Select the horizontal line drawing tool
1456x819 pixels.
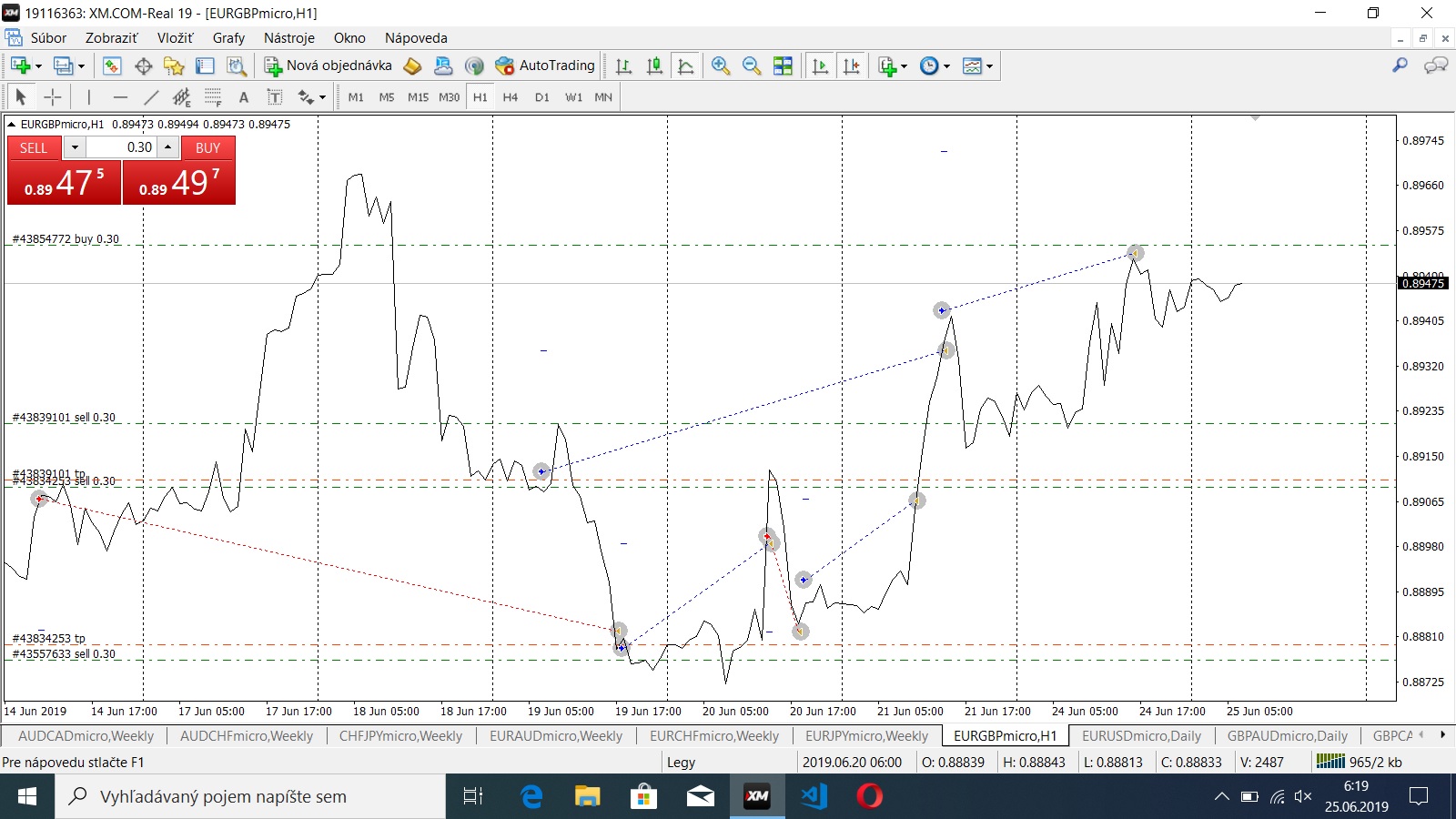click(x=120, y=97)
